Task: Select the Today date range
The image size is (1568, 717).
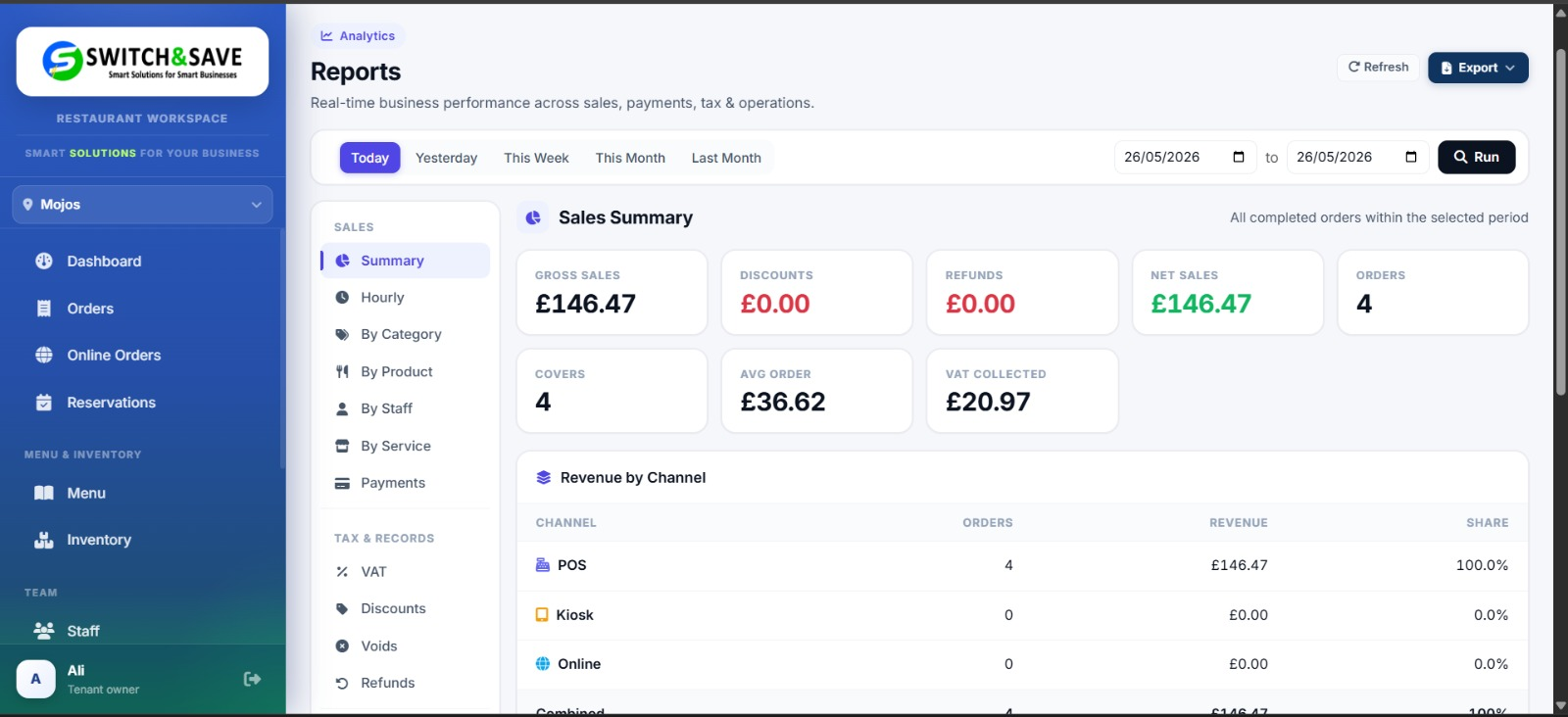Action: click(x=370, y=158)
